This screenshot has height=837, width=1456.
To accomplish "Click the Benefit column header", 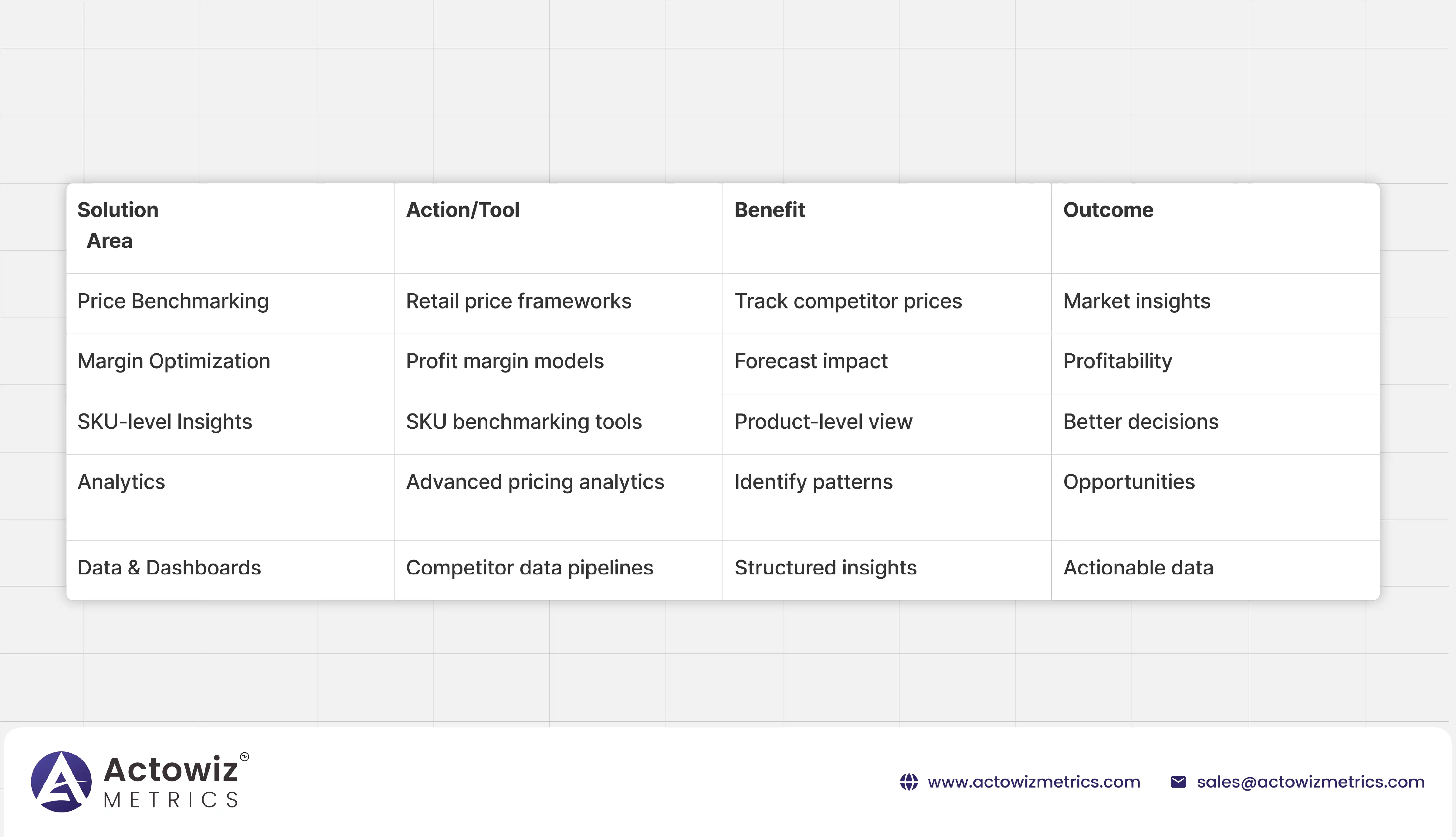I will coord(769,210).
